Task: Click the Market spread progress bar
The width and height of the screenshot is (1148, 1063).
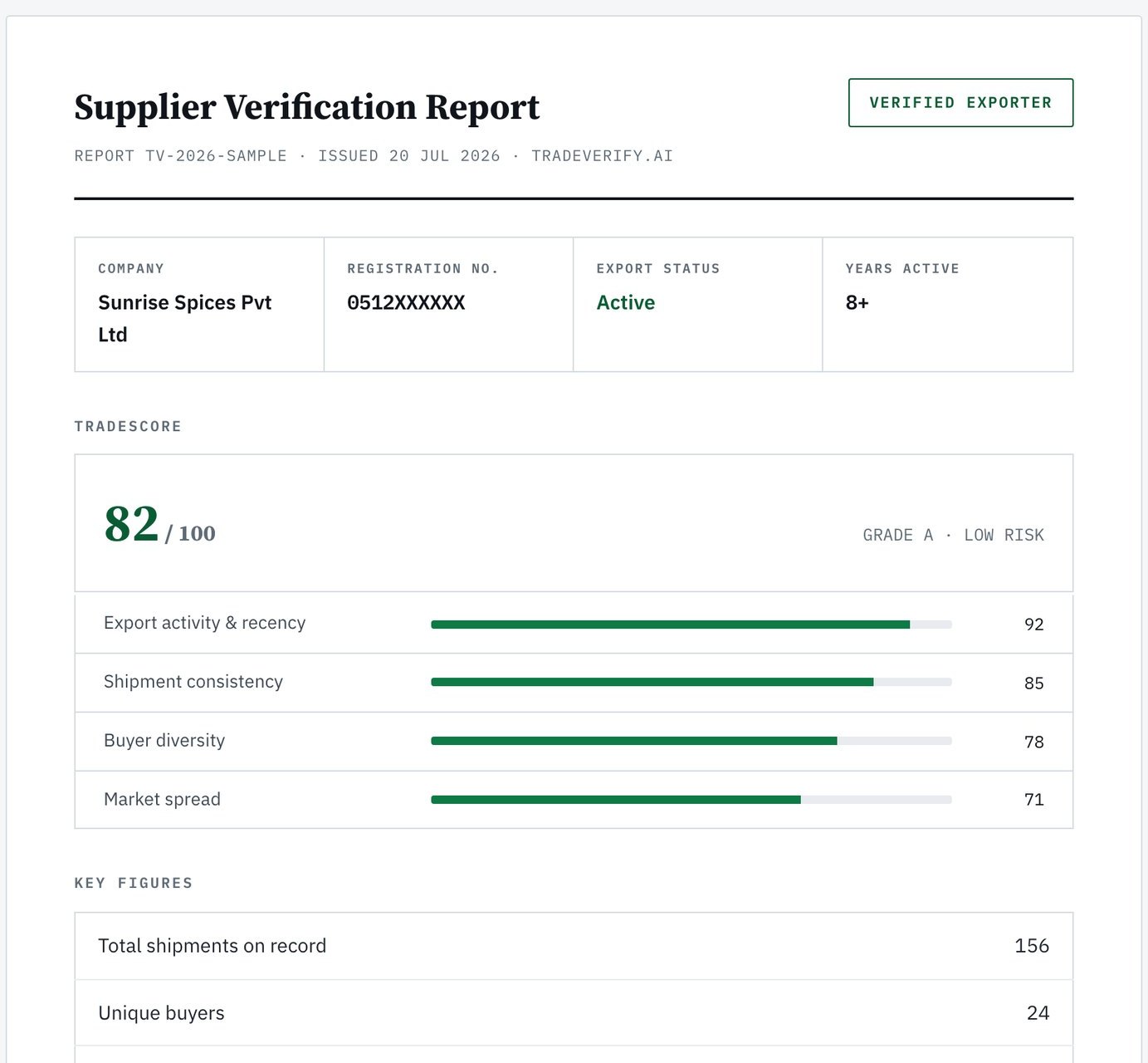Action: pos(691,800)
